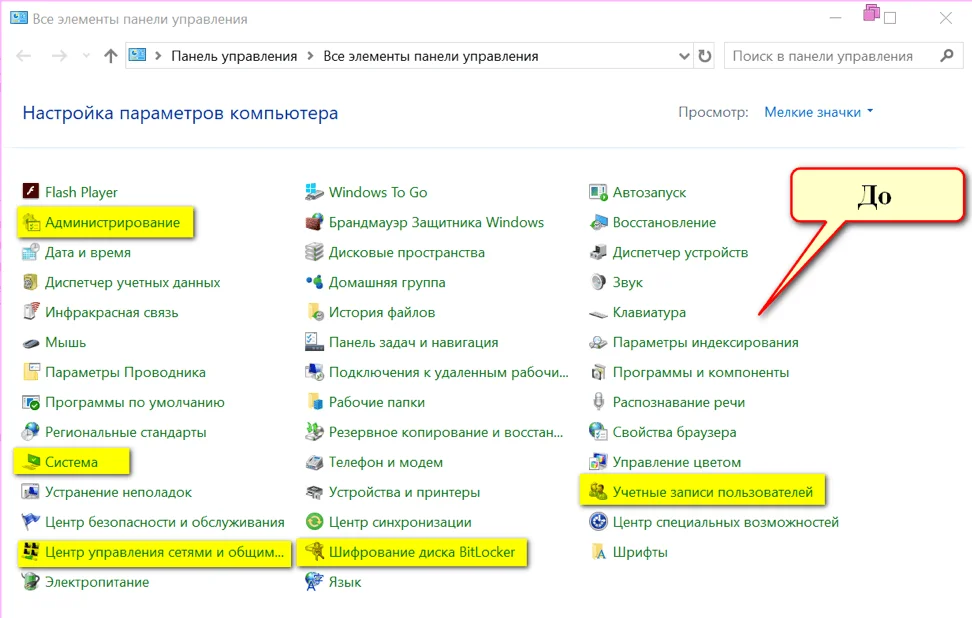
Task: Open the Система link
Action: pyautogui.click(x=71, y=462)
